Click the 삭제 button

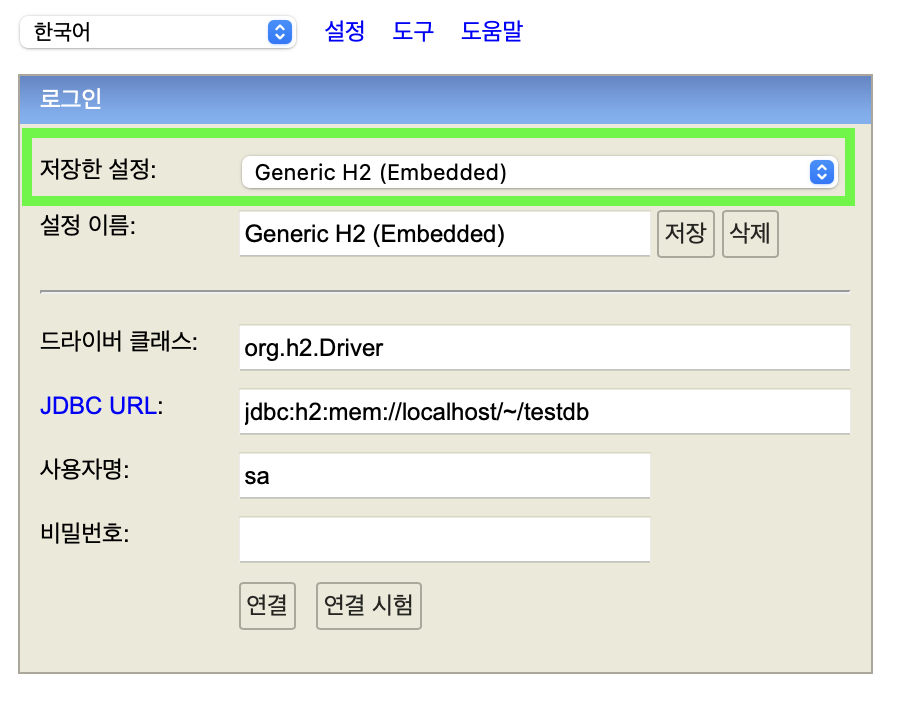(750, 234)
